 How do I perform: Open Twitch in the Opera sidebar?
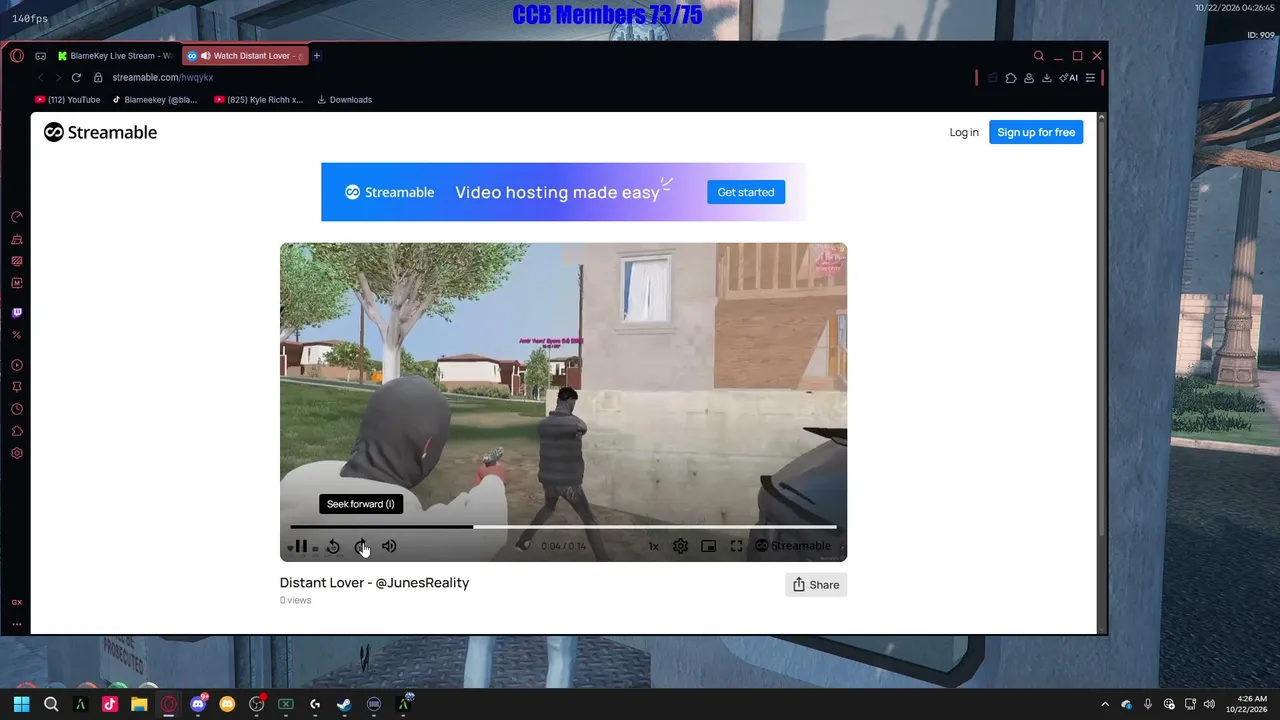[17, 313]
